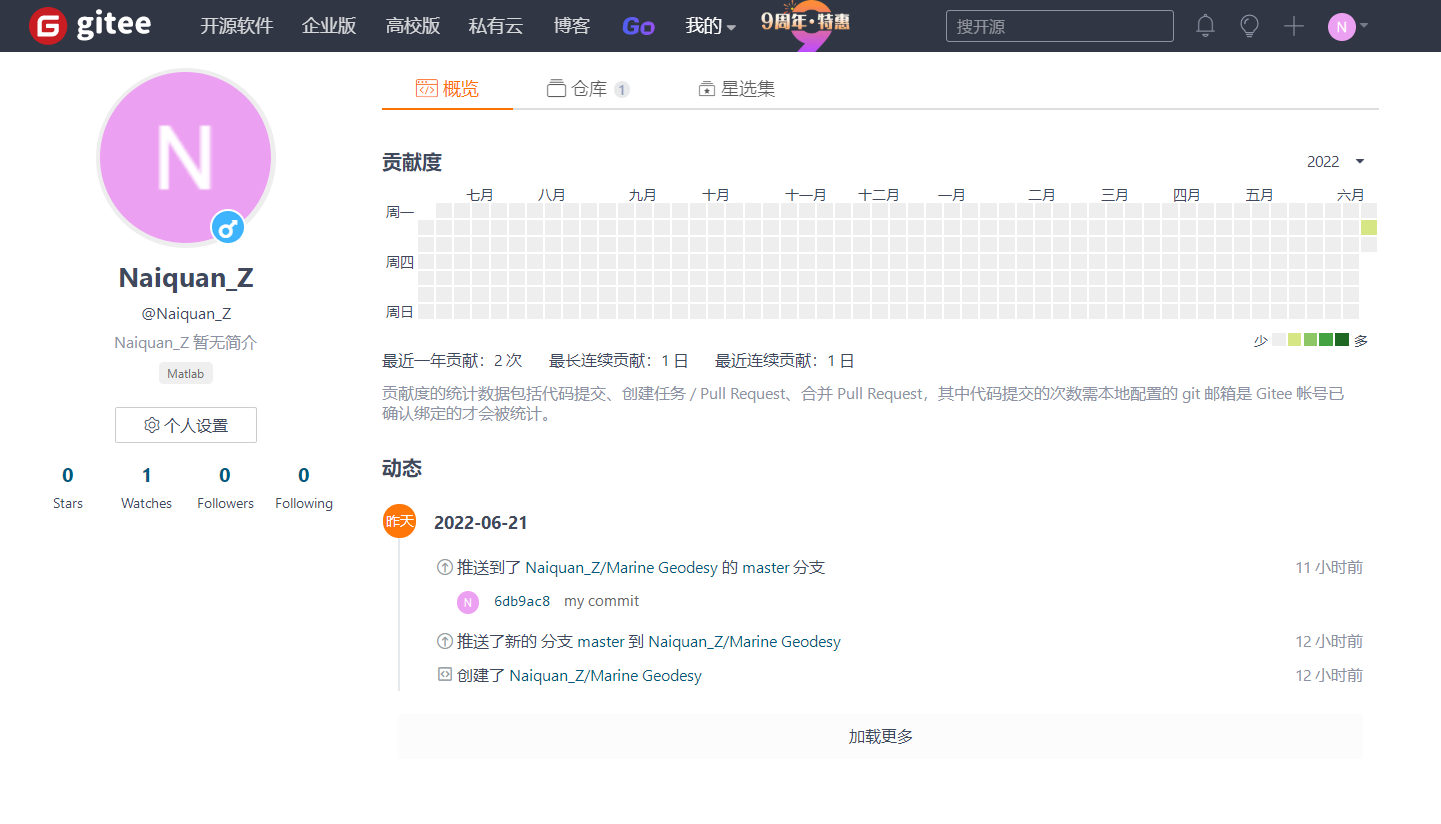Click the Go link in header
Screen dimensions: 1441x824
point(638,26)
